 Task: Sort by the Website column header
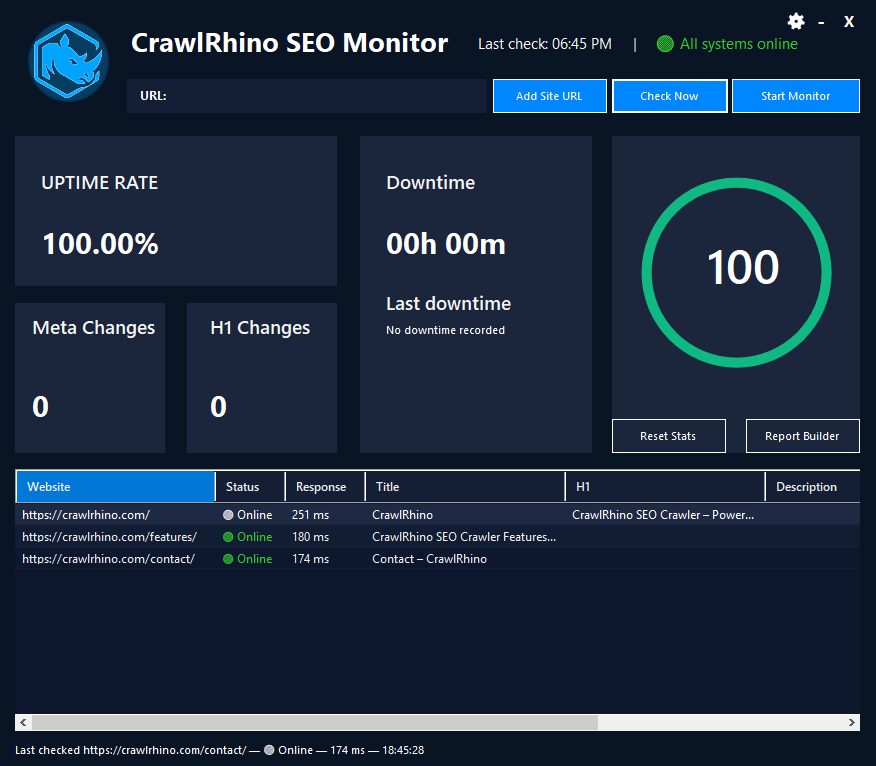[116, 487]
